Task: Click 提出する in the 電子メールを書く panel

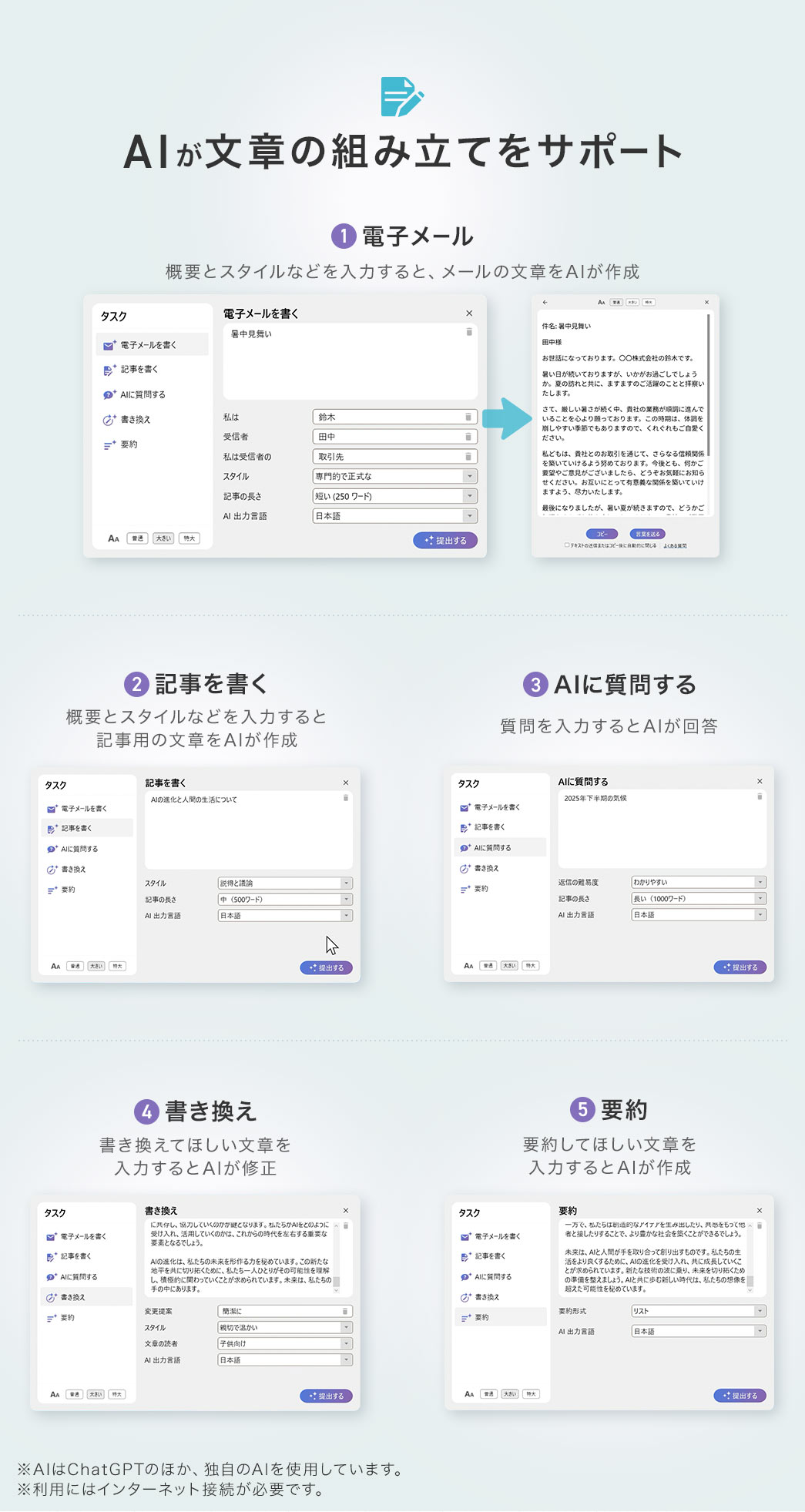Action: coord(445,541)
